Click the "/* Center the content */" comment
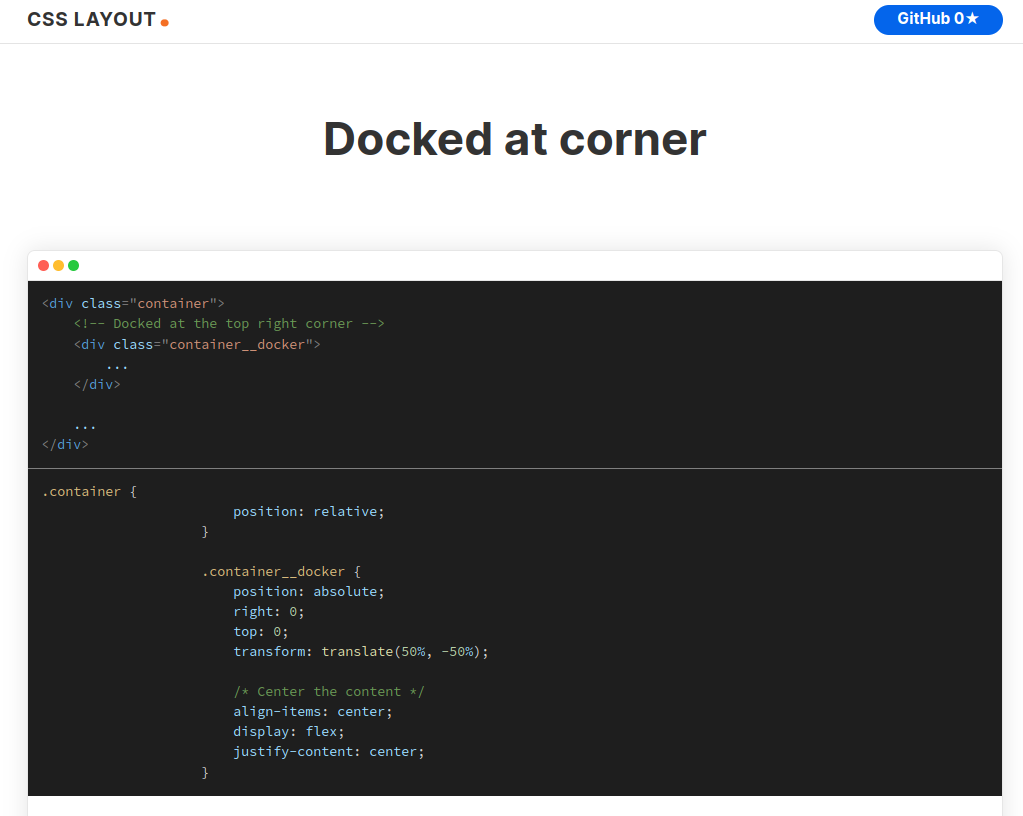The width and height of the screenshot is (1023, 816). pos(329,691)
